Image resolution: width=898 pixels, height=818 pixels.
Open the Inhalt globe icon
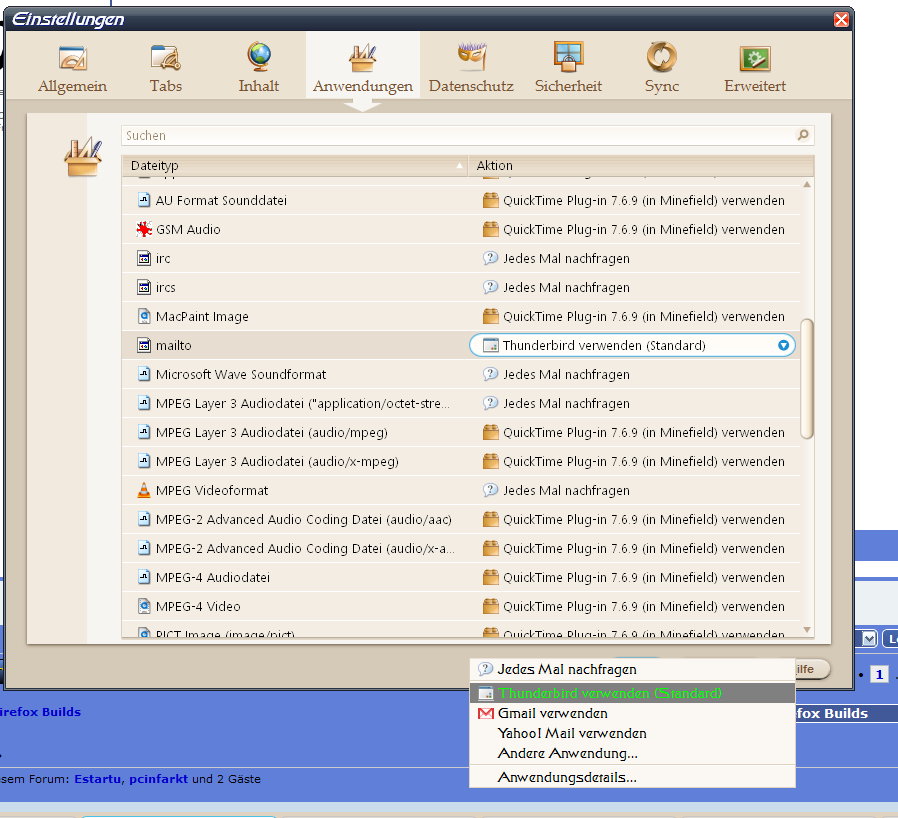tap(259, 57)
